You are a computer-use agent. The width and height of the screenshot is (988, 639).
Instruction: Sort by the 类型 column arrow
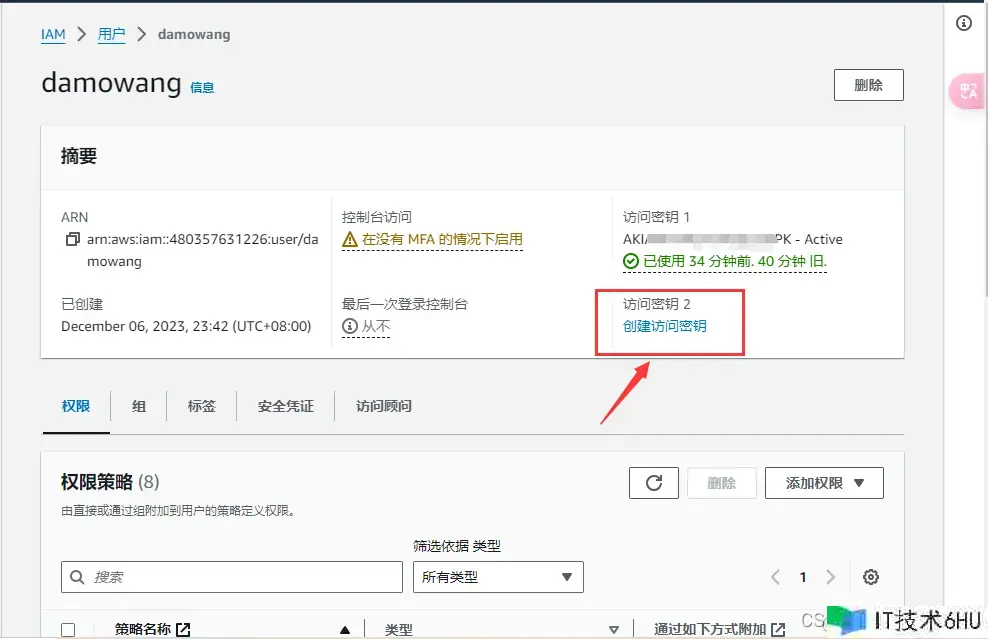(x=614, y=630)
